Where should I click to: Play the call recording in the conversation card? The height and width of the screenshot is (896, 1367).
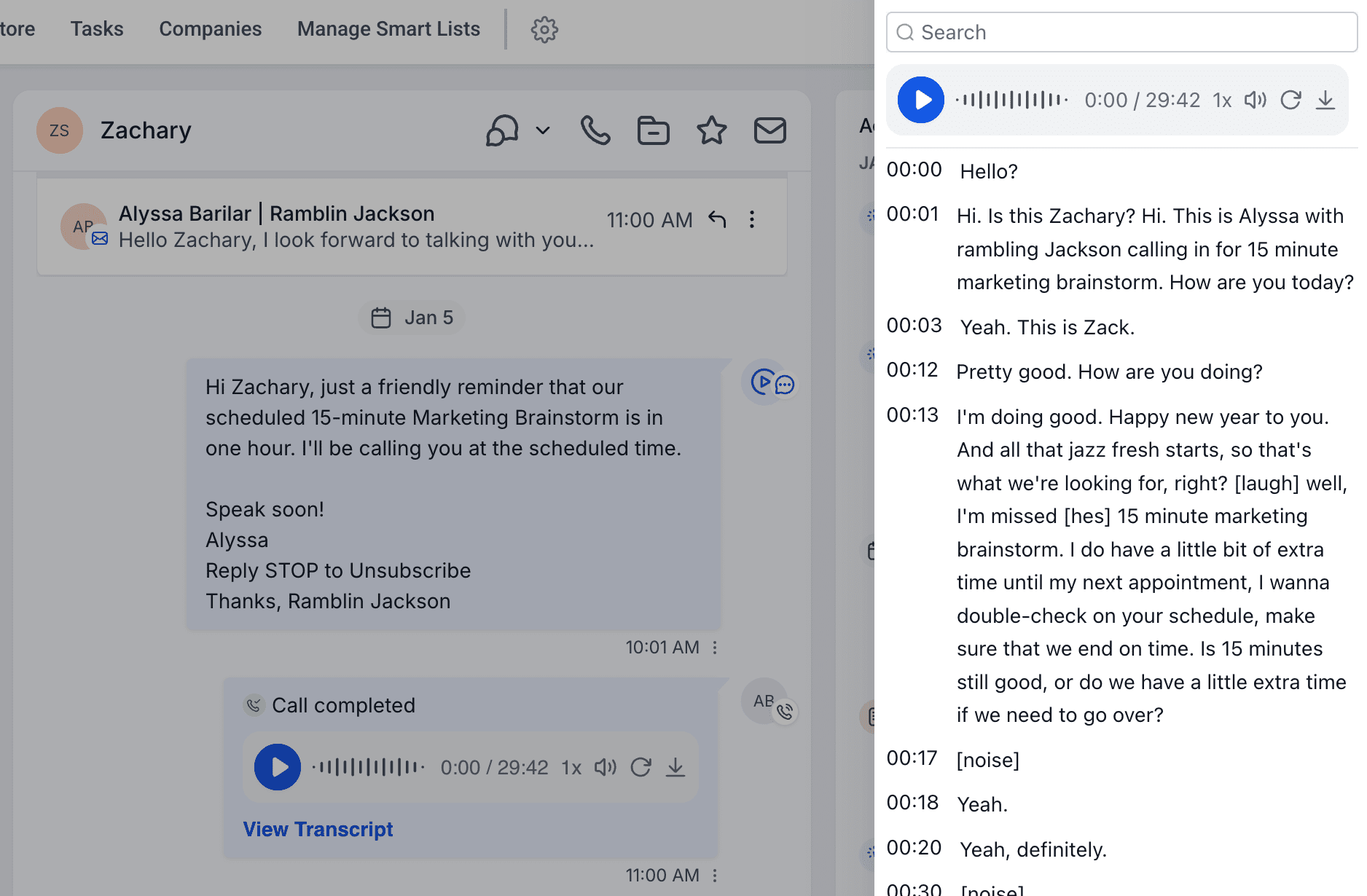click(278, 767)
